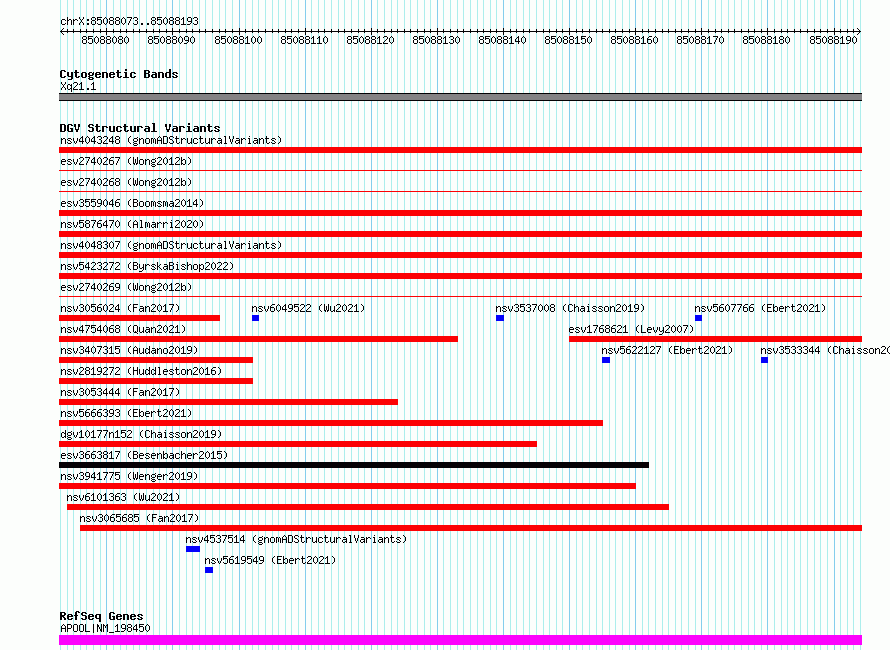Click esv1768621 (Levy2007) label
The width and height of the screenshot is (890, 650).
(631, 329)
